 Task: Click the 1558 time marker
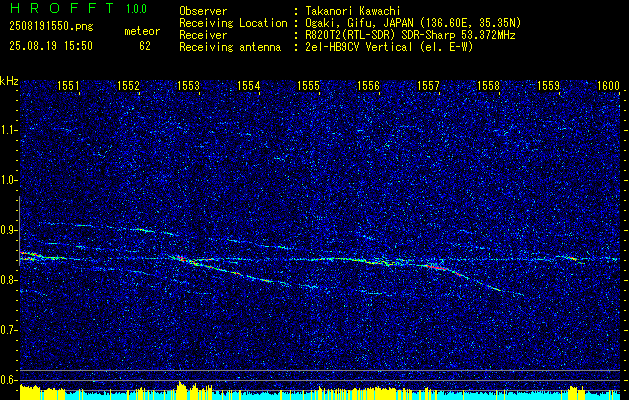pos(489,85)
